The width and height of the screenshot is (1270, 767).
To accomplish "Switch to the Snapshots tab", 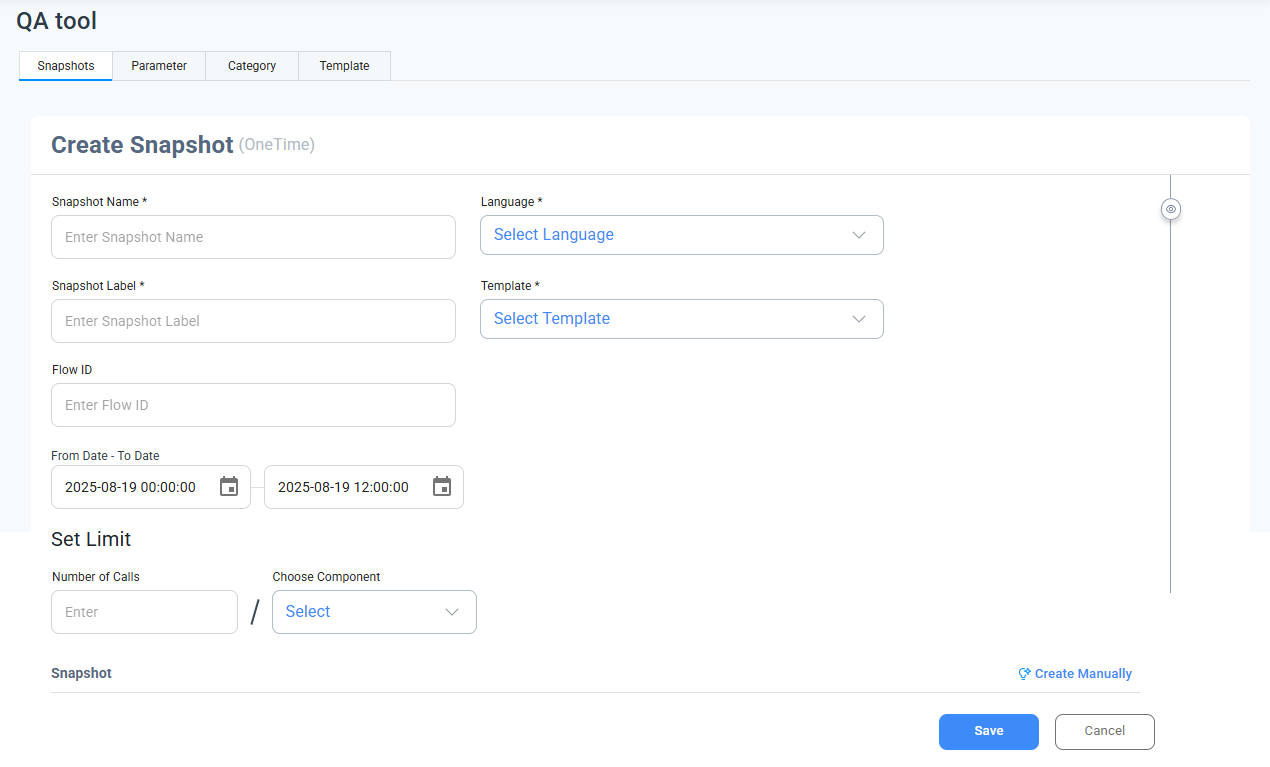I will coord(66,66).
